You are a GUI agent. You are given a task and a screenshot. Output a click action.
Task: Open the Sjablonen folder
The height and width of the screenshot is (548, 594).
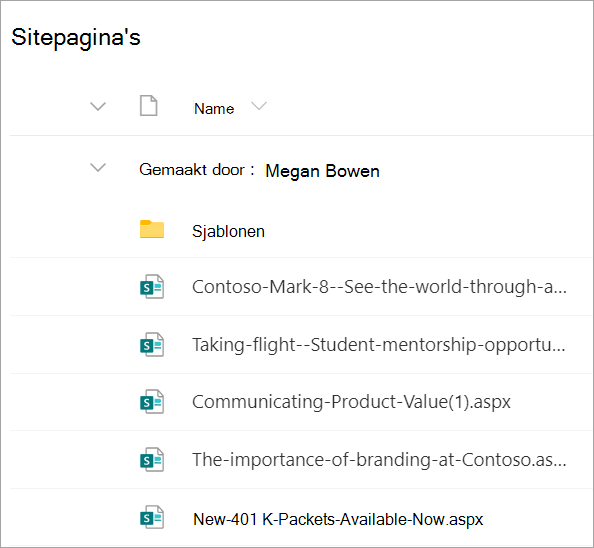pyautogui.click(x=228, y=231)
